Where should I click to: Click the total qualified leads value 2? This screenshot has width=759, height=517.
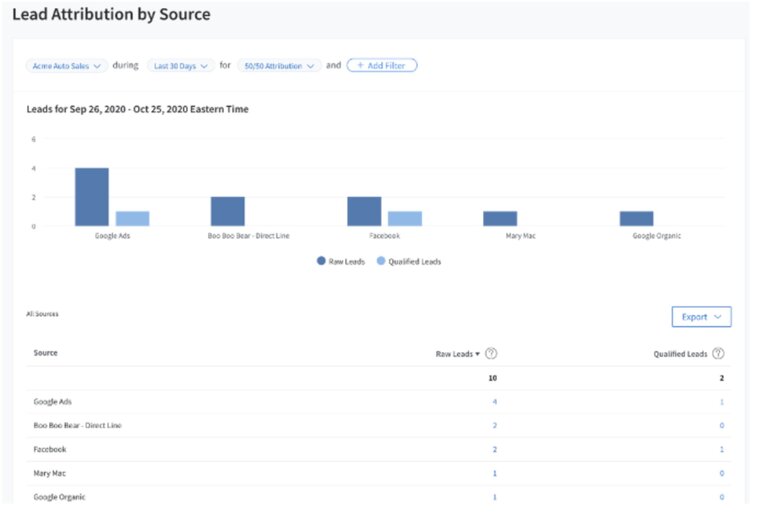pos(722,378)
